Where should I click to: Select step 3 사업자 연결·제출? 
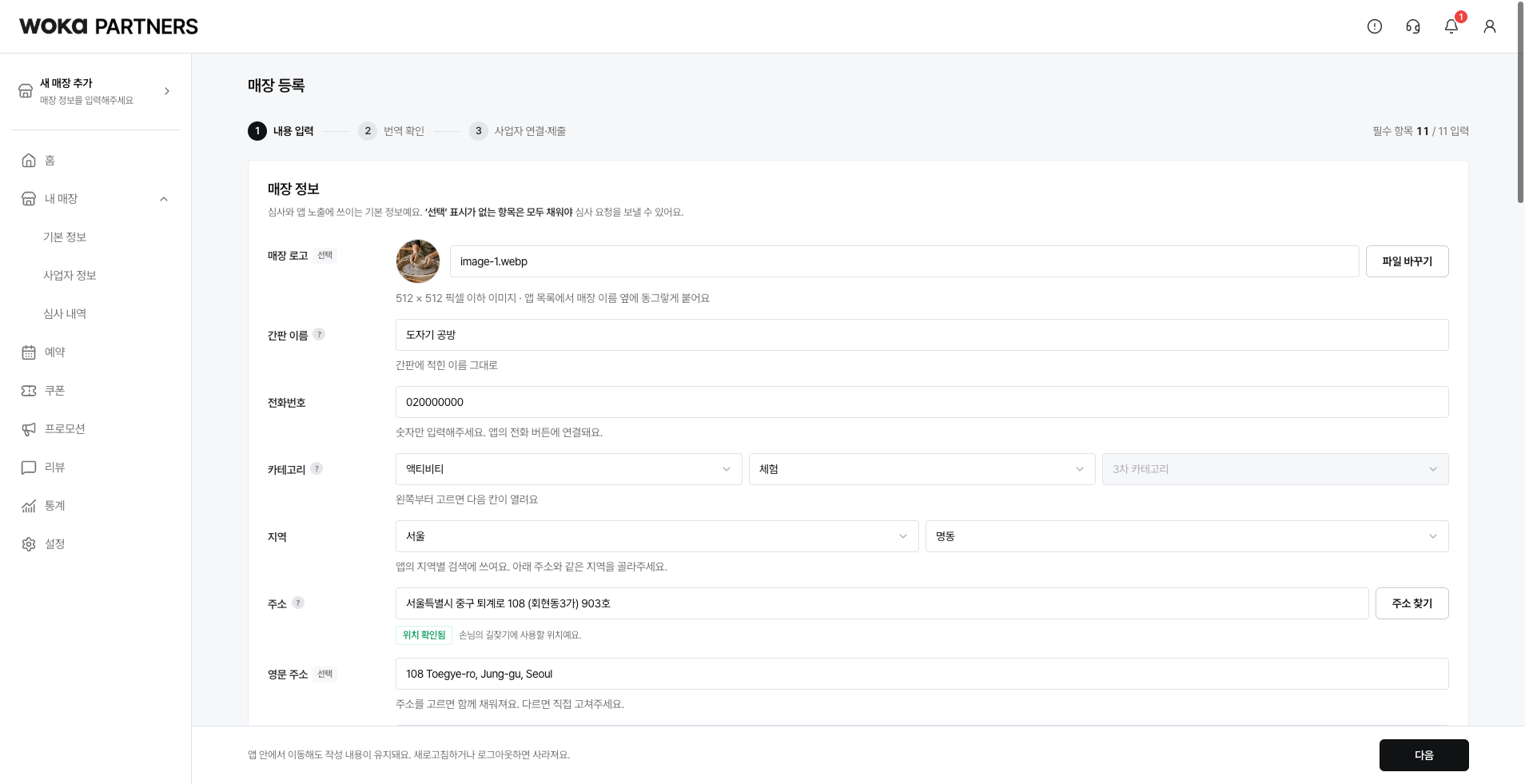[x=518, y=131]
